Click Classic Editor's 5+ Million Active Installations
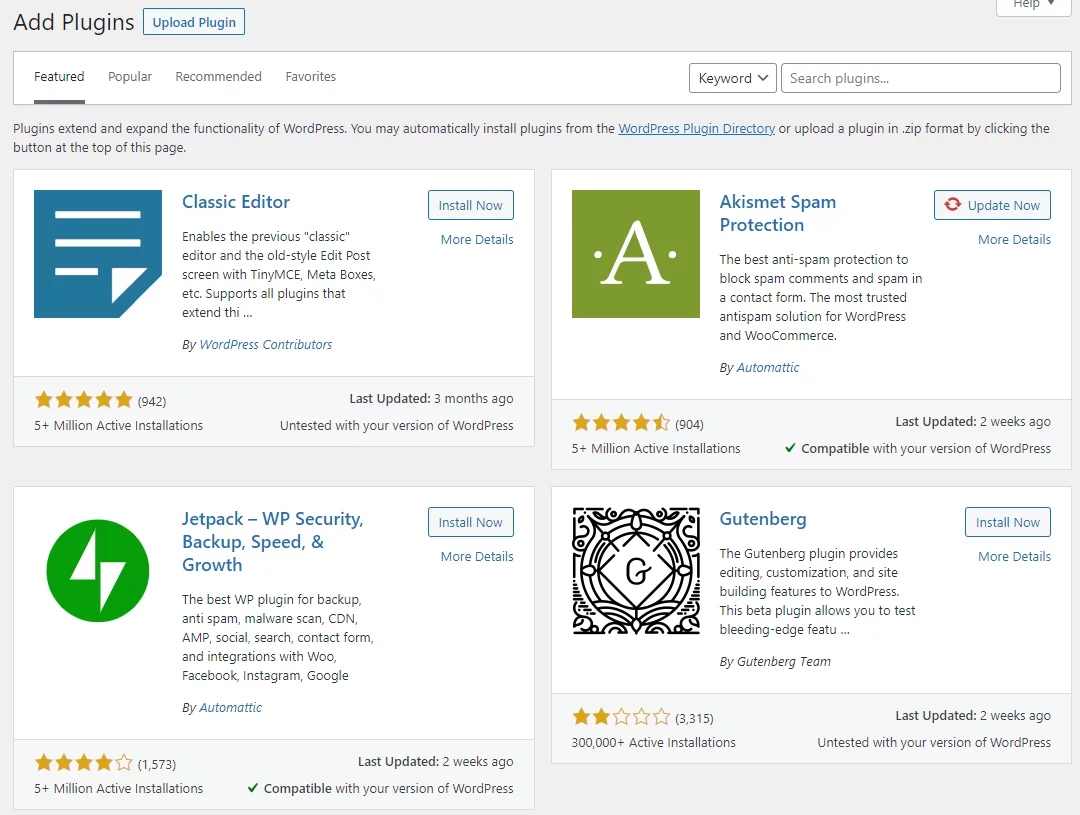Image resolution: width=1080 pixels, height=815 pixels. (118, 426)
